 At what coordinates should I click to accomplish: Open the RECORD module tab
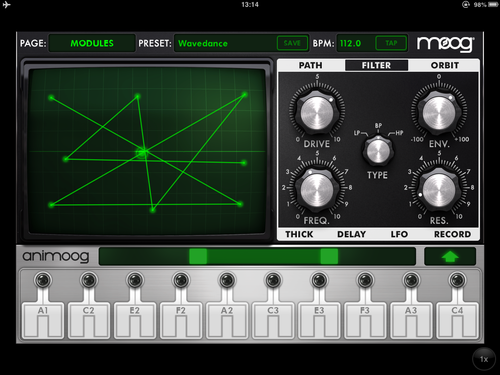[x=452, y=234]
